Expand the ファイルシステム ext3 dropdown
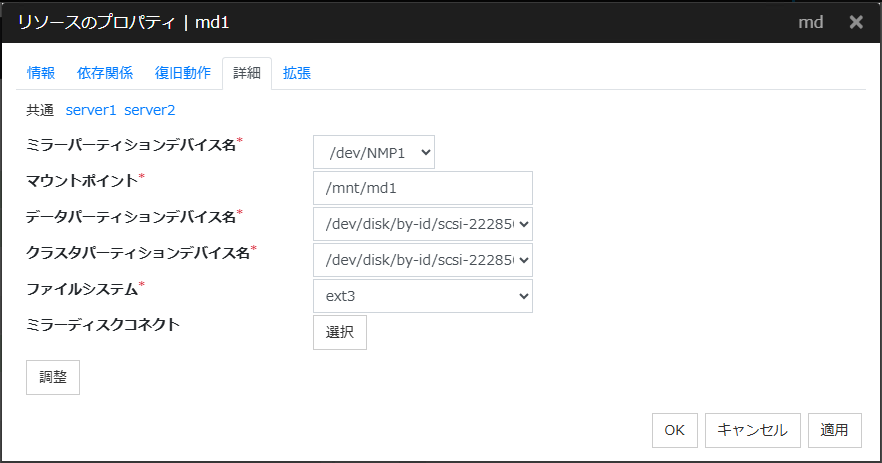This screenshot has height=463, width=882. tap(422, 296)
